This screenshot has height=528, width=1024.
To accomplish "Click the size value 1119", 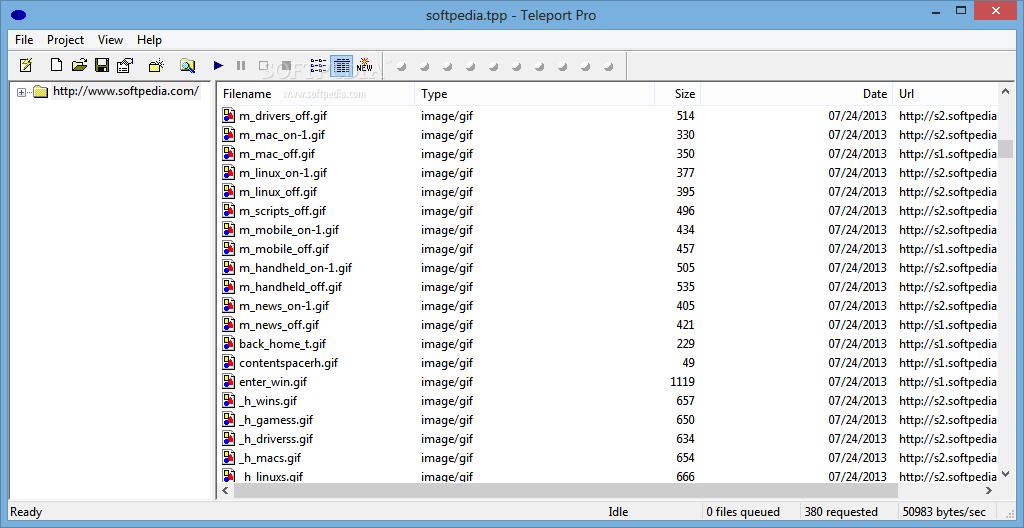I will (682, 382).
